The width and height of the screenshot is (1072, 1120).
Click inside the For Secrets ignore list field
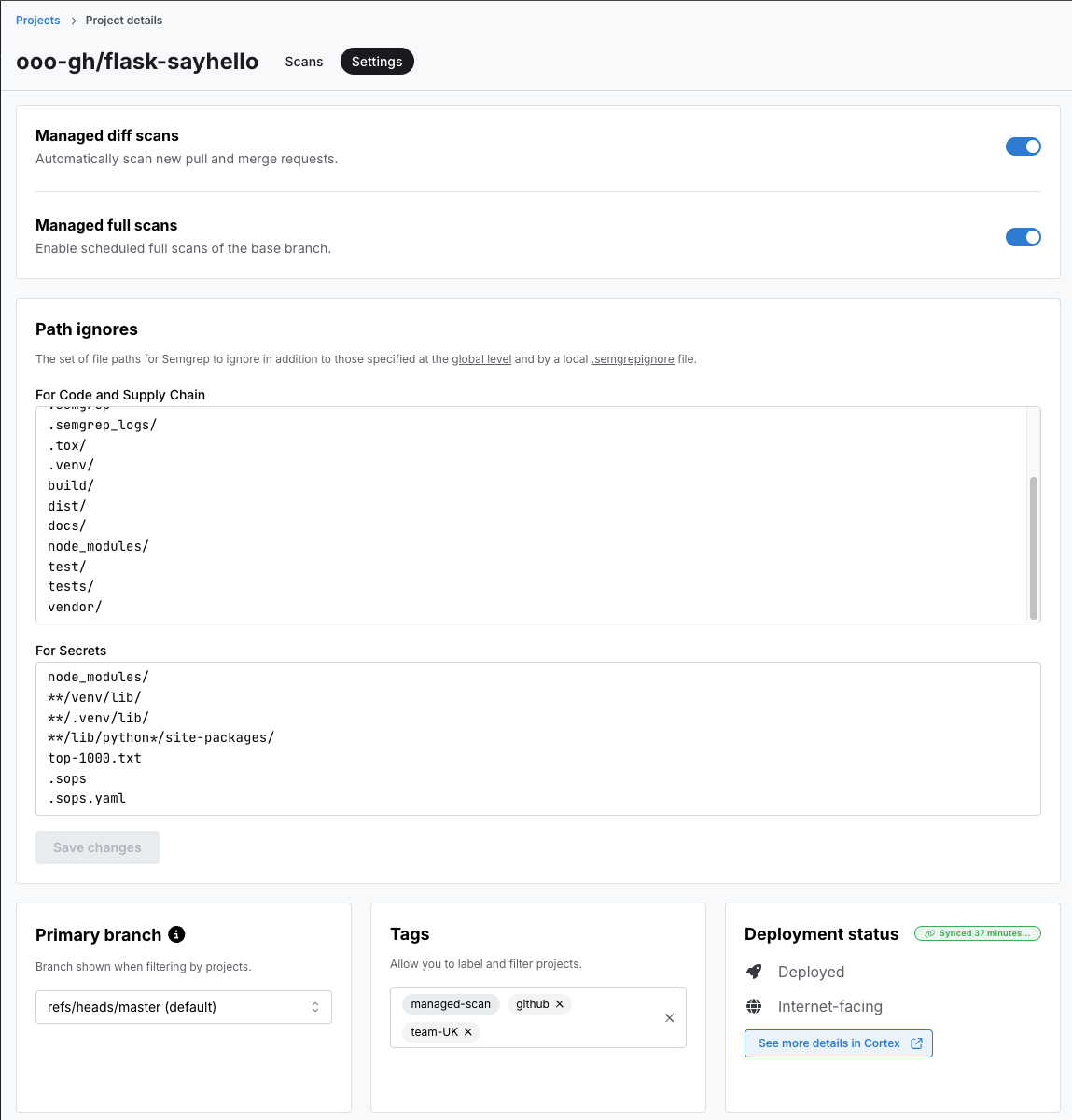537,737
